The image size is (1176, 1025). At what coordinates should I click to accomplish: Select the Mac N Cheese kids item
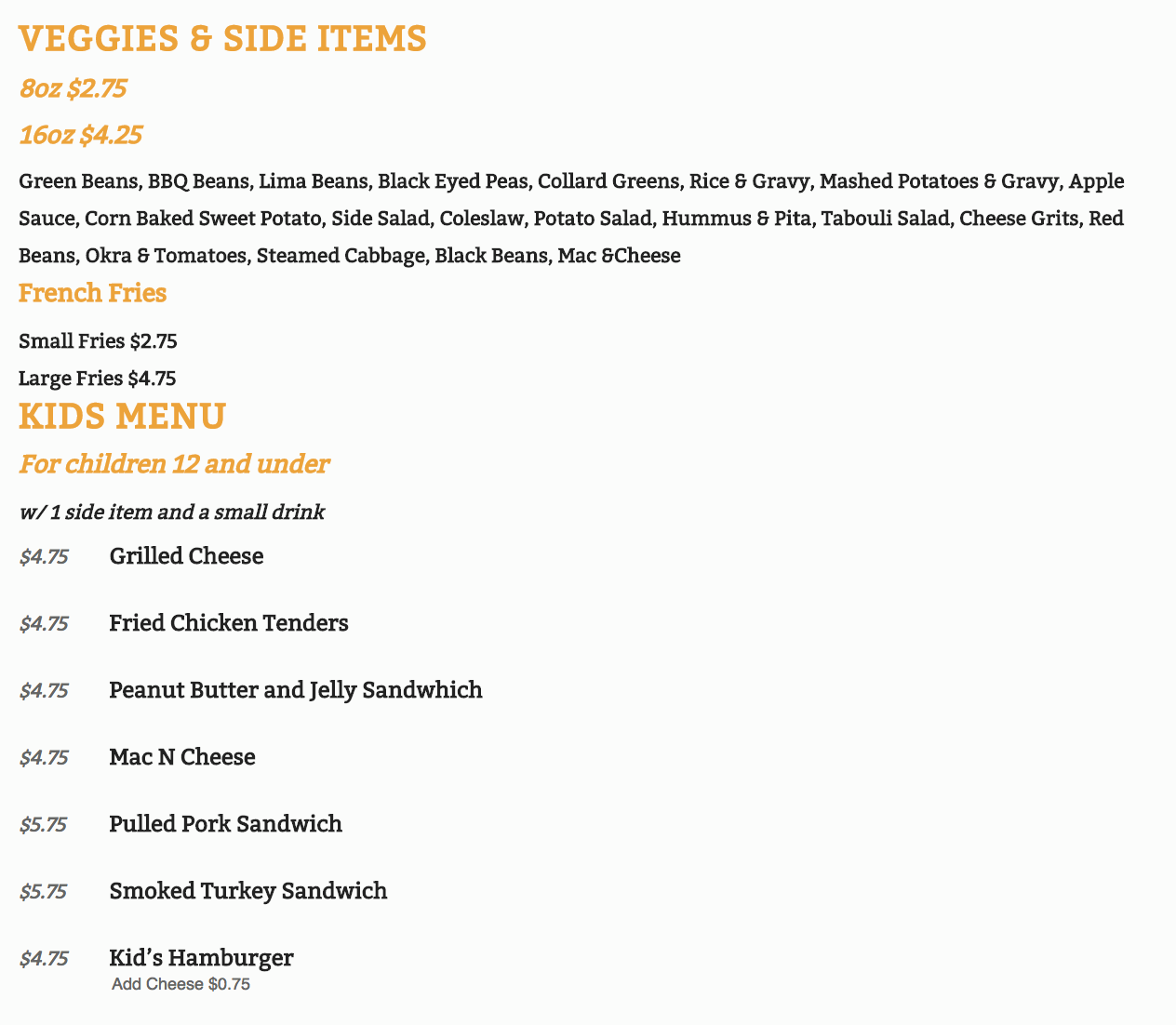[181, 757]
